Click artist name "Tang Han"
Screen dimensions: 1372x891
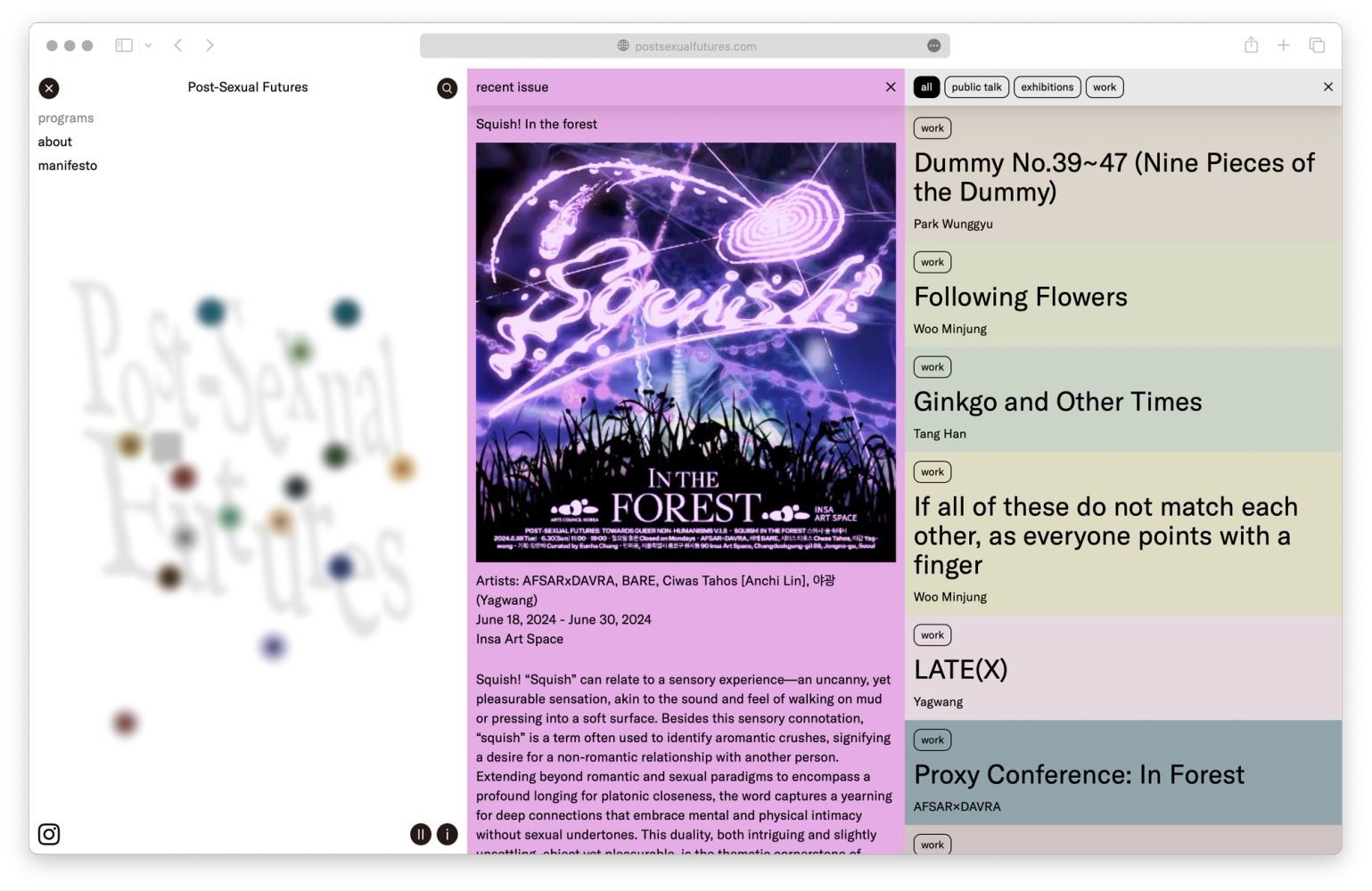(x=940, y=434)
